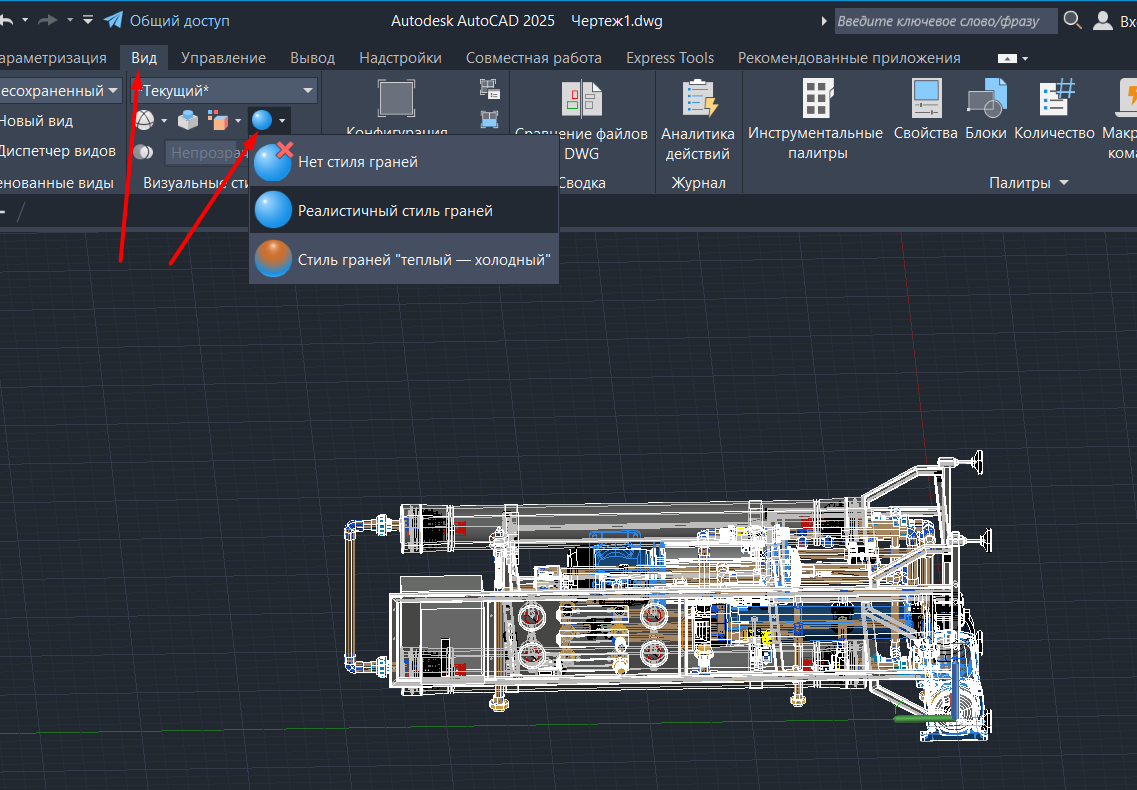Click the Конфигурация viewport configuration icon
Image resolution: width=1137 pixels, height=790 pixels.
[396, 100]
